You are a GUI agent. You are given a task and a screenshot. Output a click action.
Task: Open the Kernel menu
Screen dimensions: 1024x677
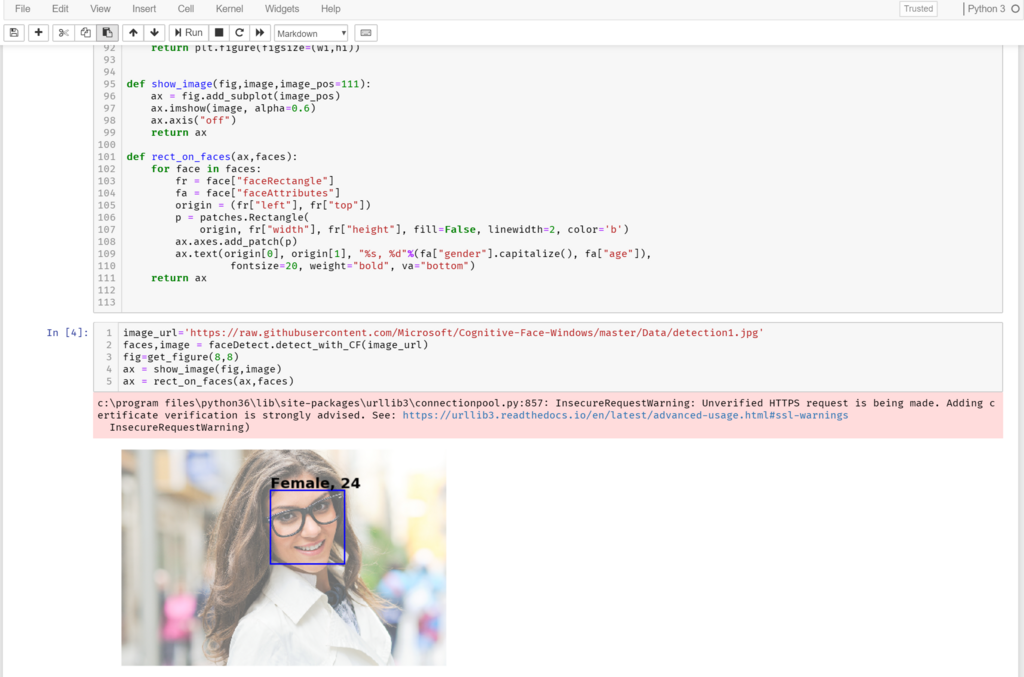229,9
